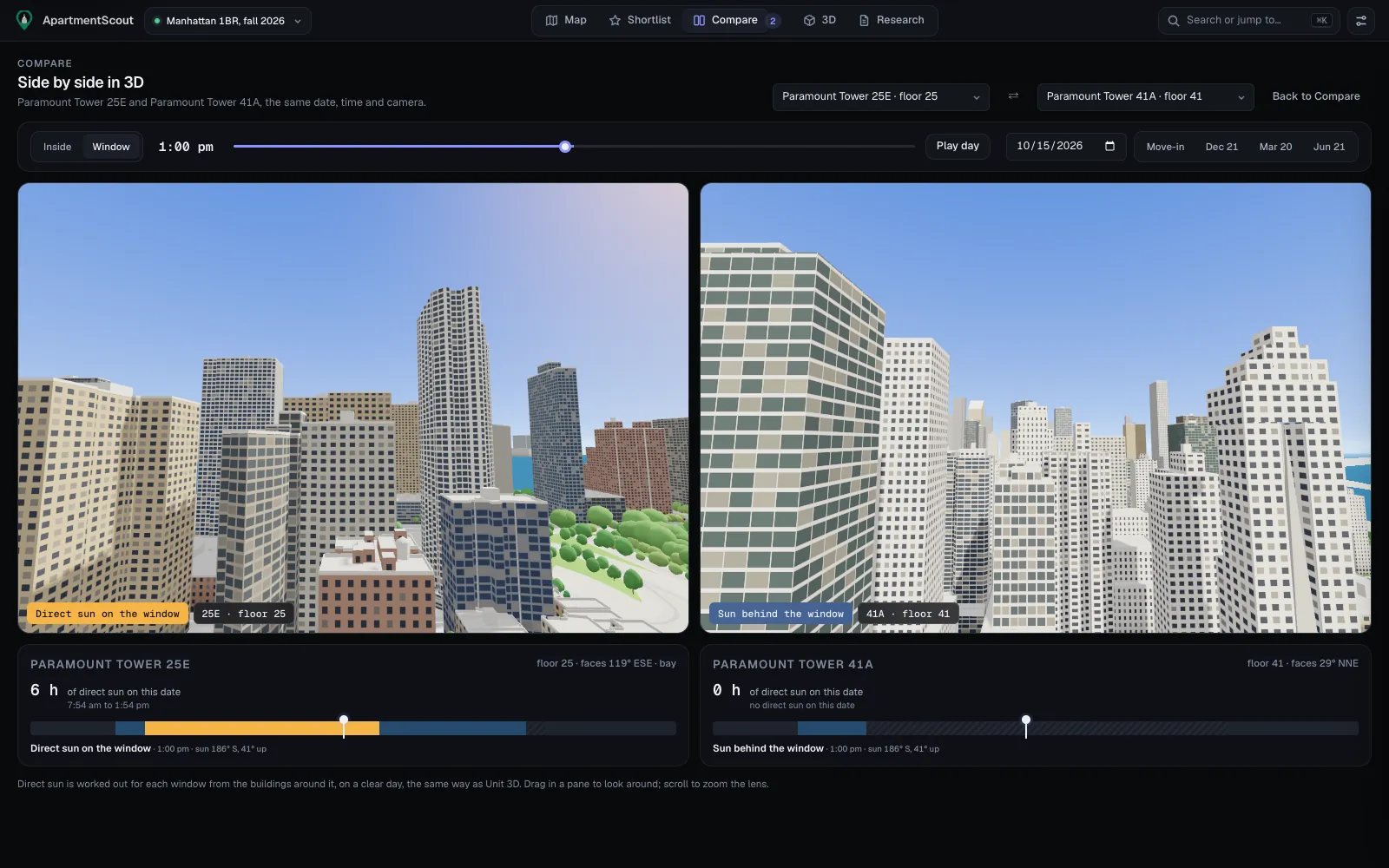Click the 41A · floor 41 label
Viewport: 1389px width, 868px height.
[908, 614]
